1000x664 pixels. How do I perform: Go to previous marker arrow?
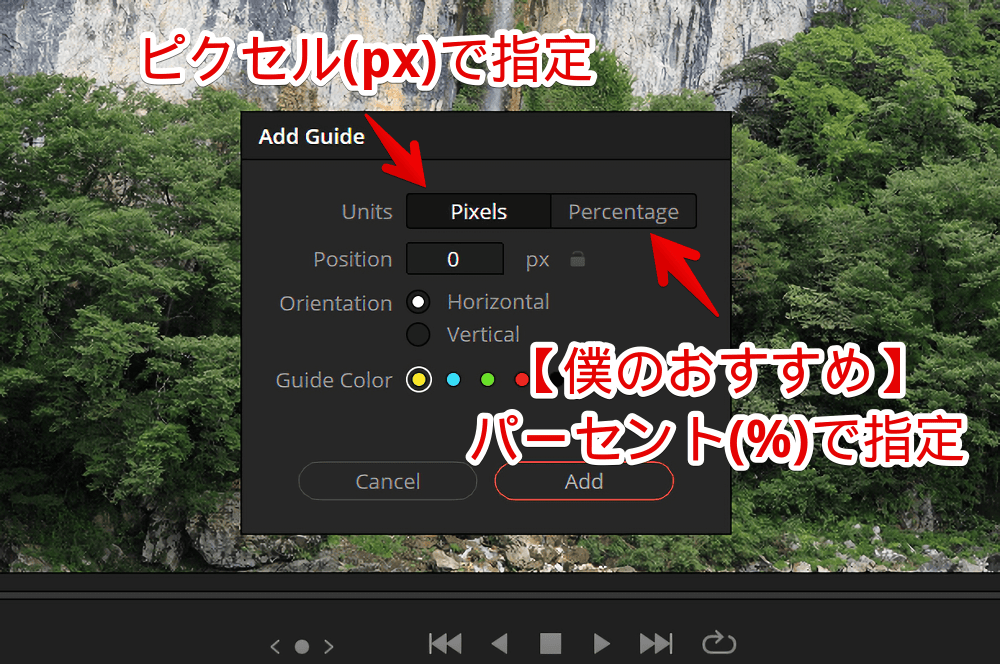276,647
